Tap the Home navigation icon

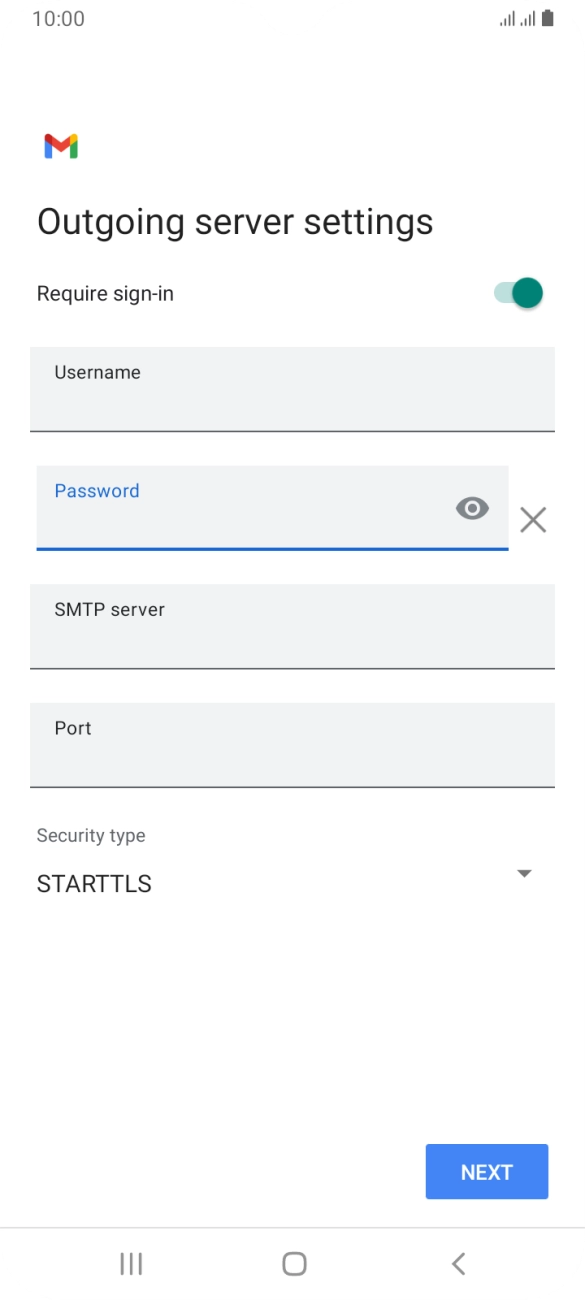293,1263
